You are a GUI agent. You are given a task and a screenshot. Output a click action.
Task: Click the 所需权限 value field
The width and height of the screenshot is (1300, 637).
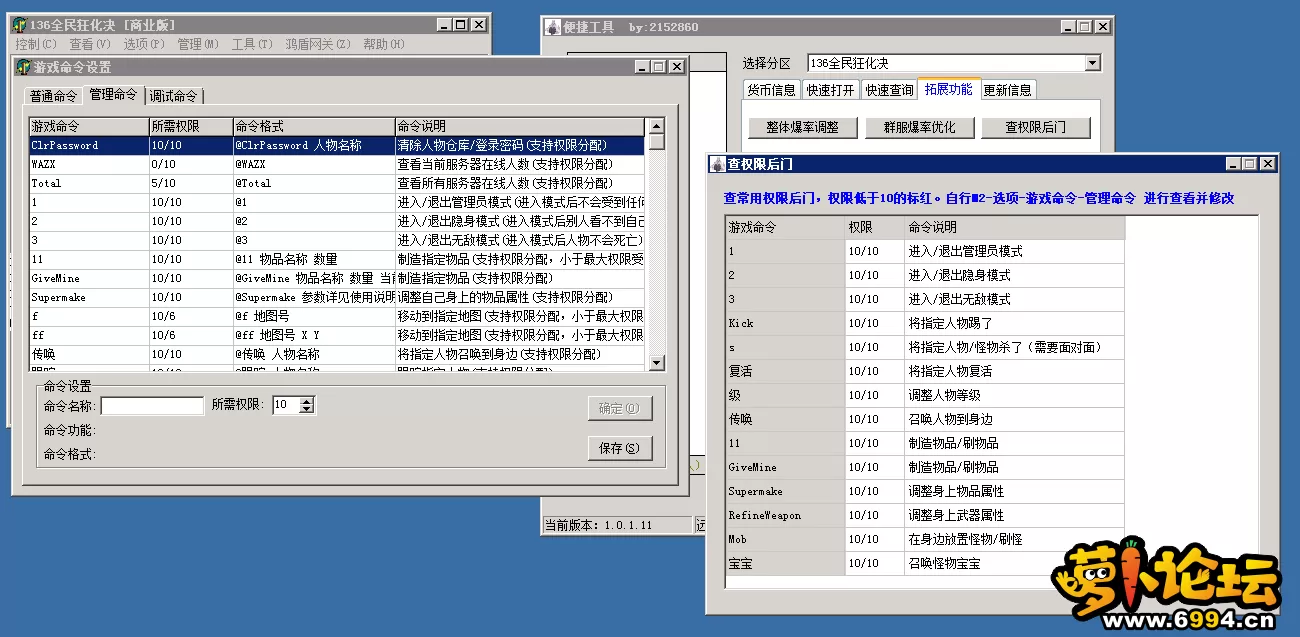(x=286, y=405)
